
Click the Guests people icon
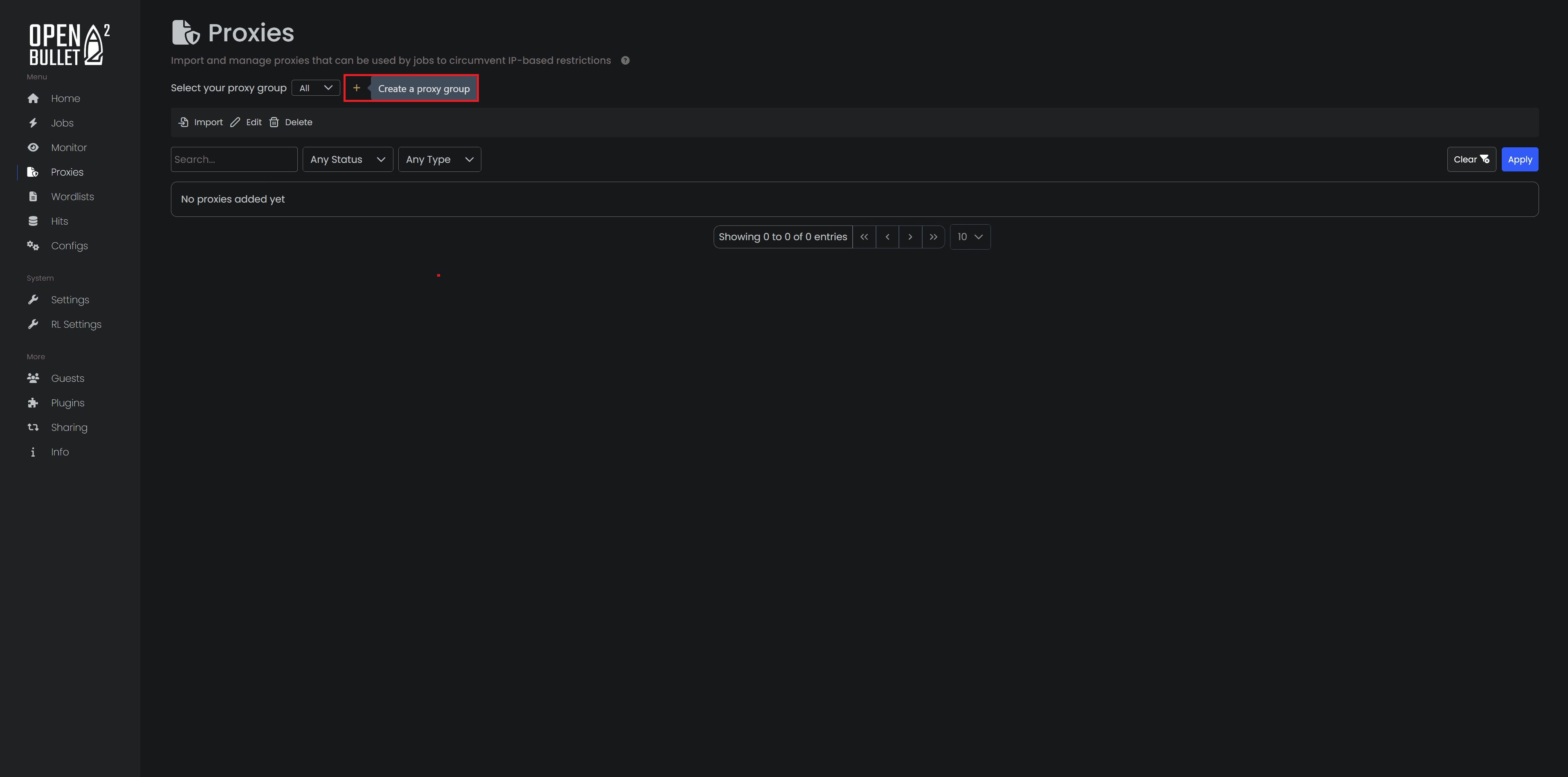(x=33, y=378)
